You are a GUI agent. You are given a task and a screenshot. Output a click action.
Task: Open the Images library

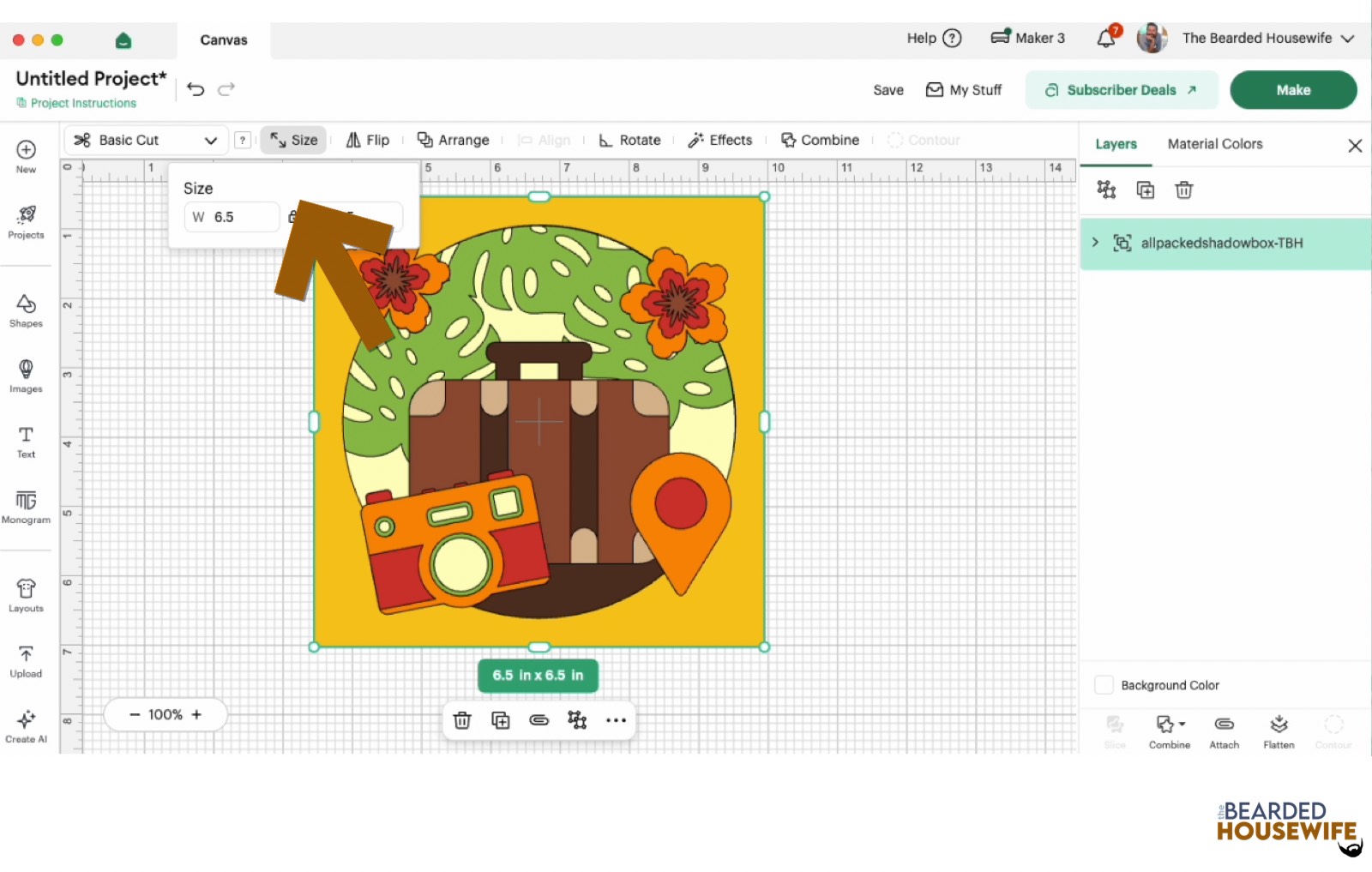(26, 376)
